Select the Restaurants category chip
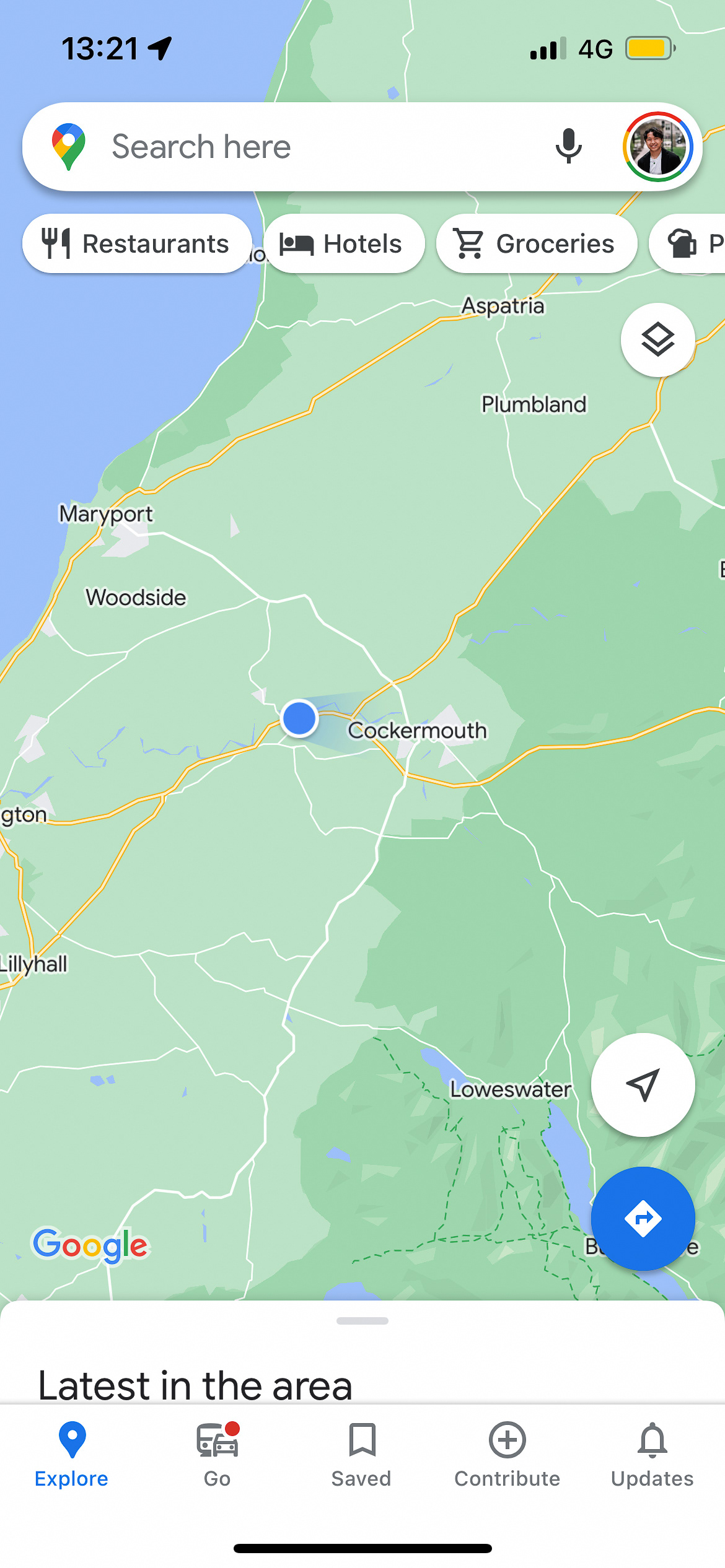This screenshot has width=725, height=1568. [x=137, y=243]
